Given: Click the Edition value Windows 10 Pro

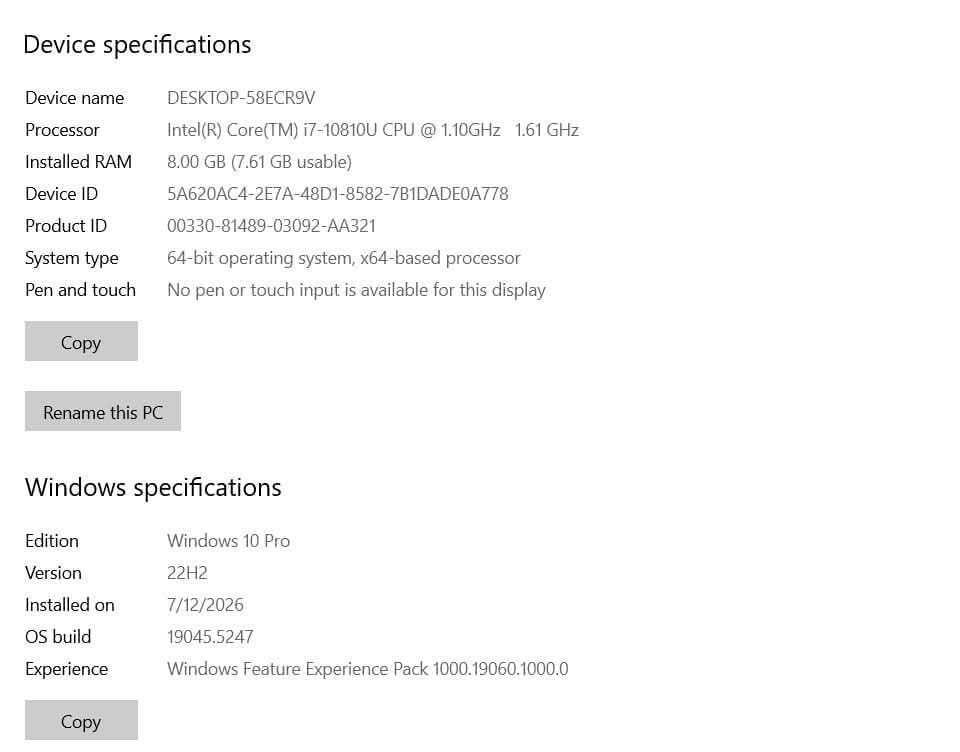Looking at the screenshot, I should (228, 541).
